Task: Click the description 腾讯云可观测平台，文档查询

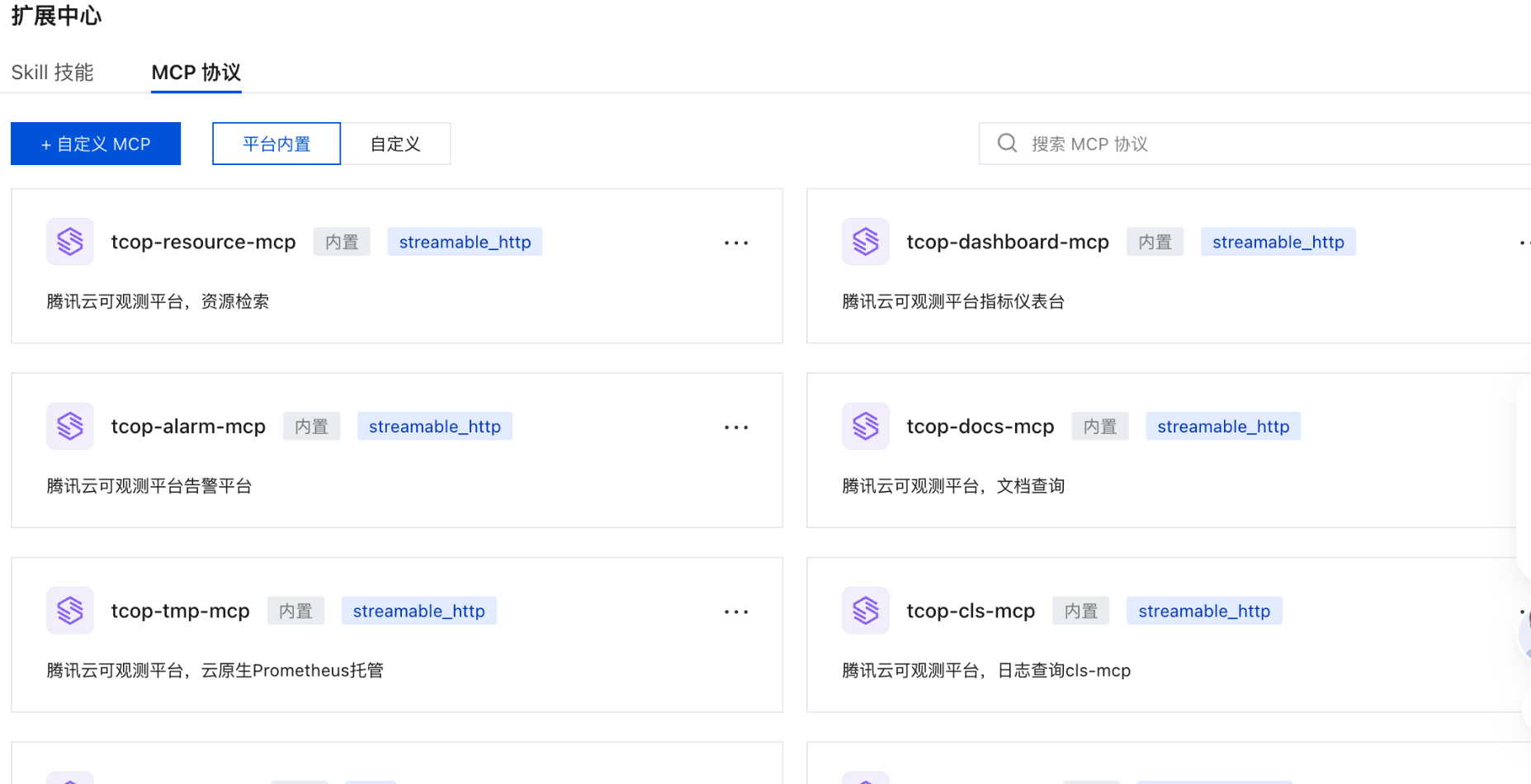Action: click(x=953, y=486)
